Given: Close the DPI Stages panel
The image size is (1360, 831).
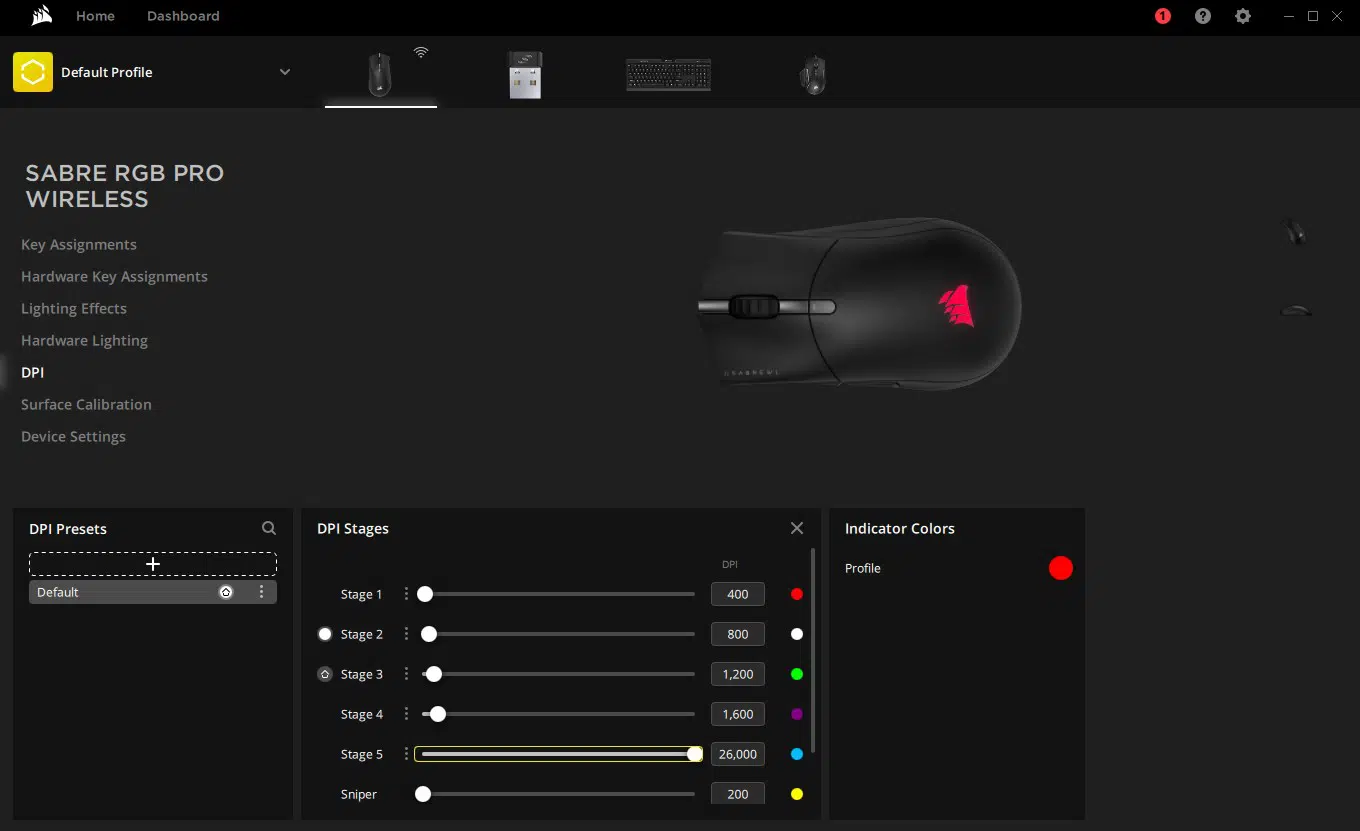Looking at the screenshot, I should click(x=797, y=528).
